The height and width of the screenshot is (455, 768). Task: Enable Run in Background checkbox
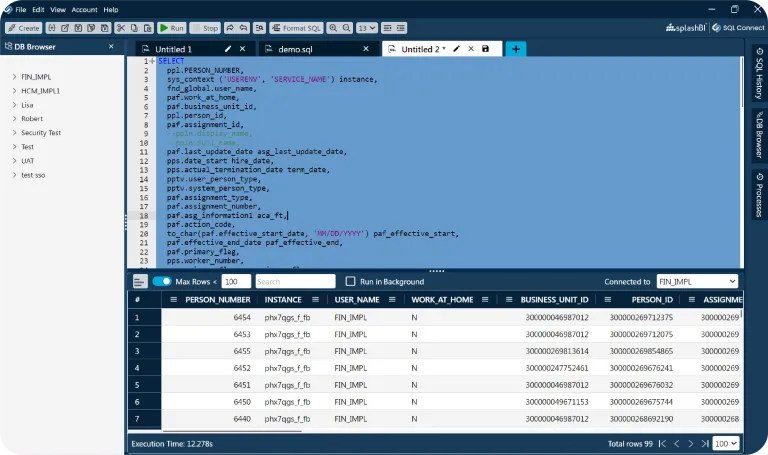click(350, 281)
